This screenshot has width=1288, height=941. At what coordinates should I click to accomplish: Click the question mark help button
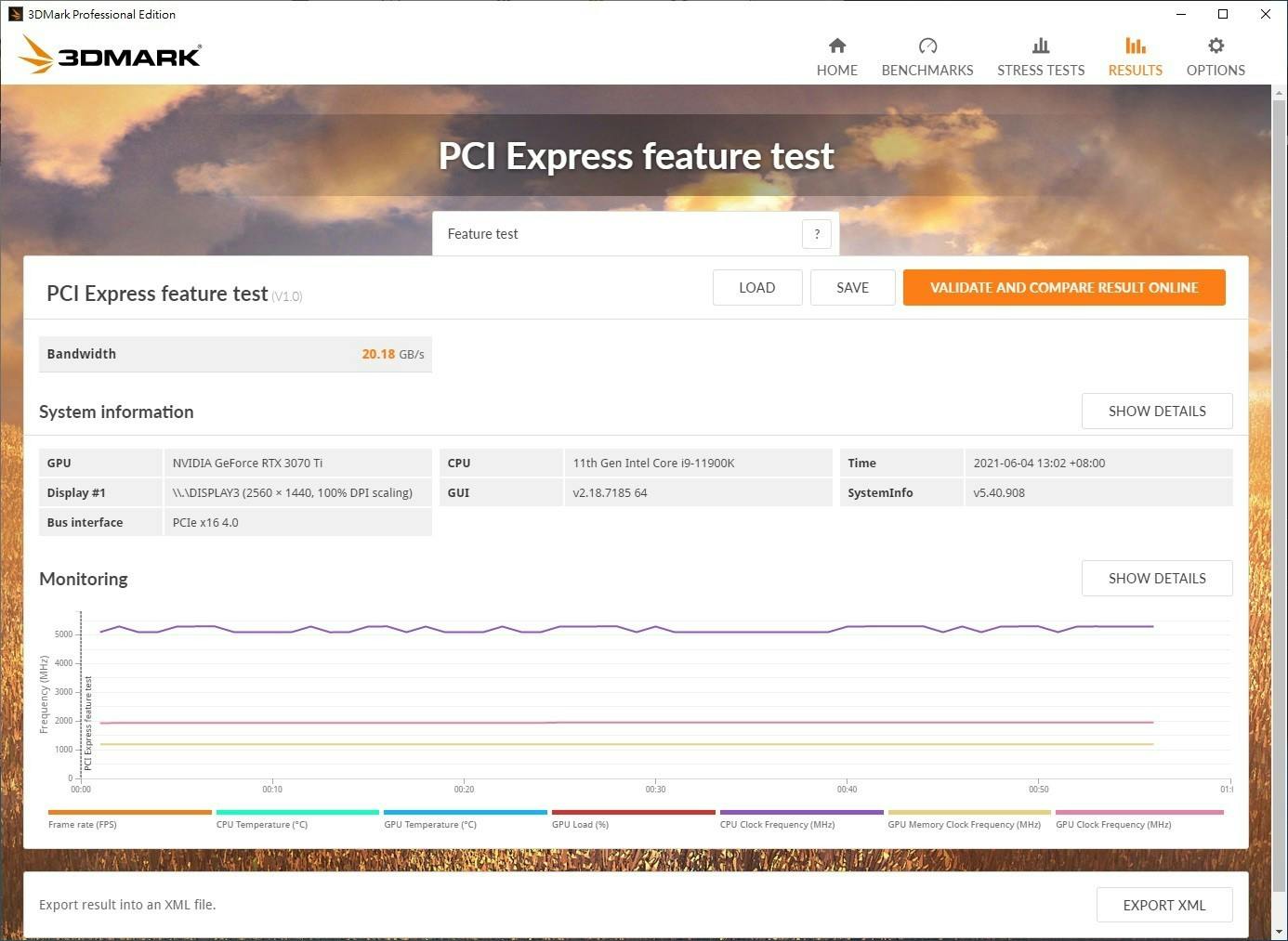[x=817, y=234]
